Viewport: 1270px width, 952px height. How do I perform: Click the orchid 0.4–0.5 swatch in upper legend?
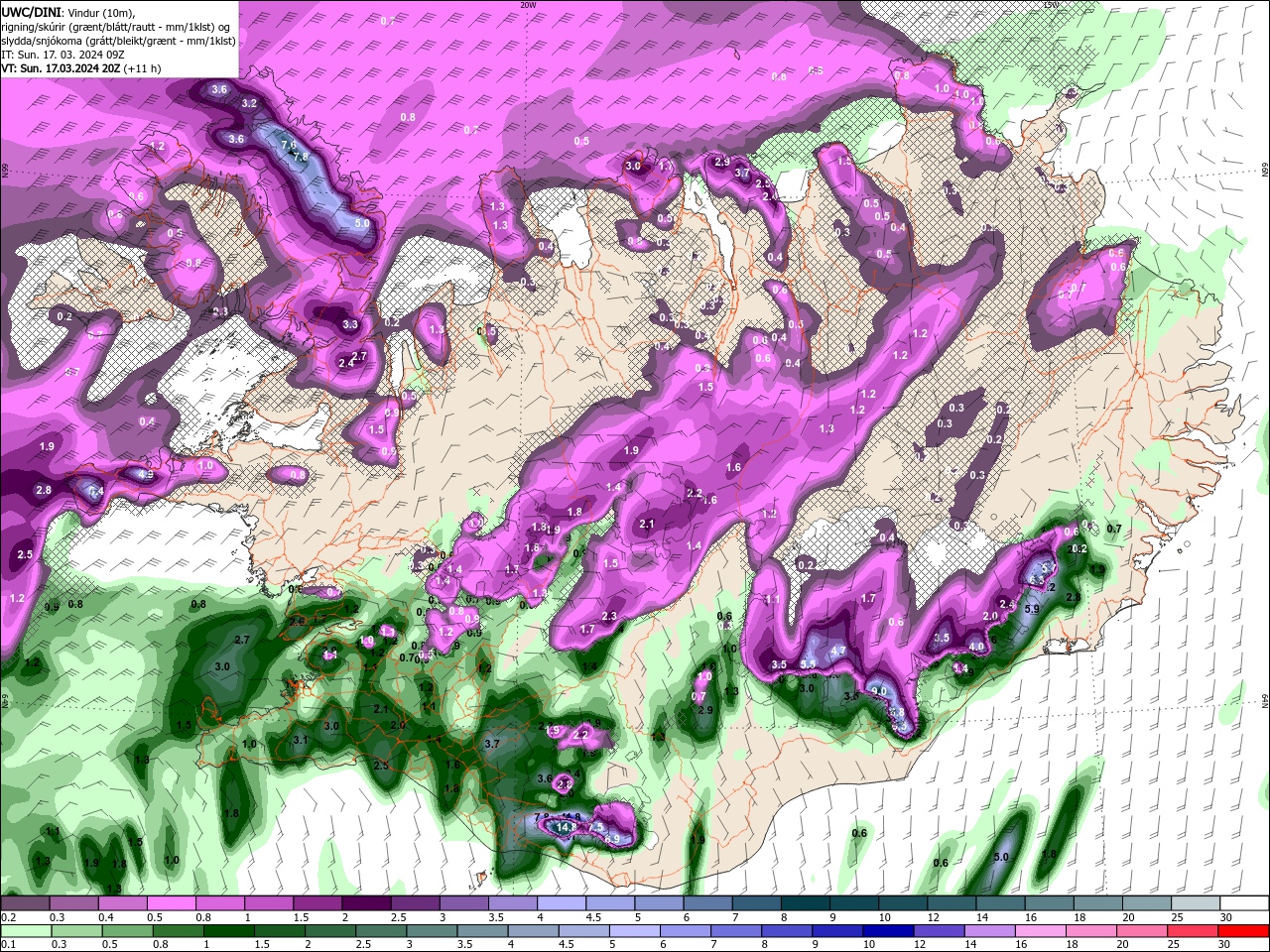tap(122, 903)
